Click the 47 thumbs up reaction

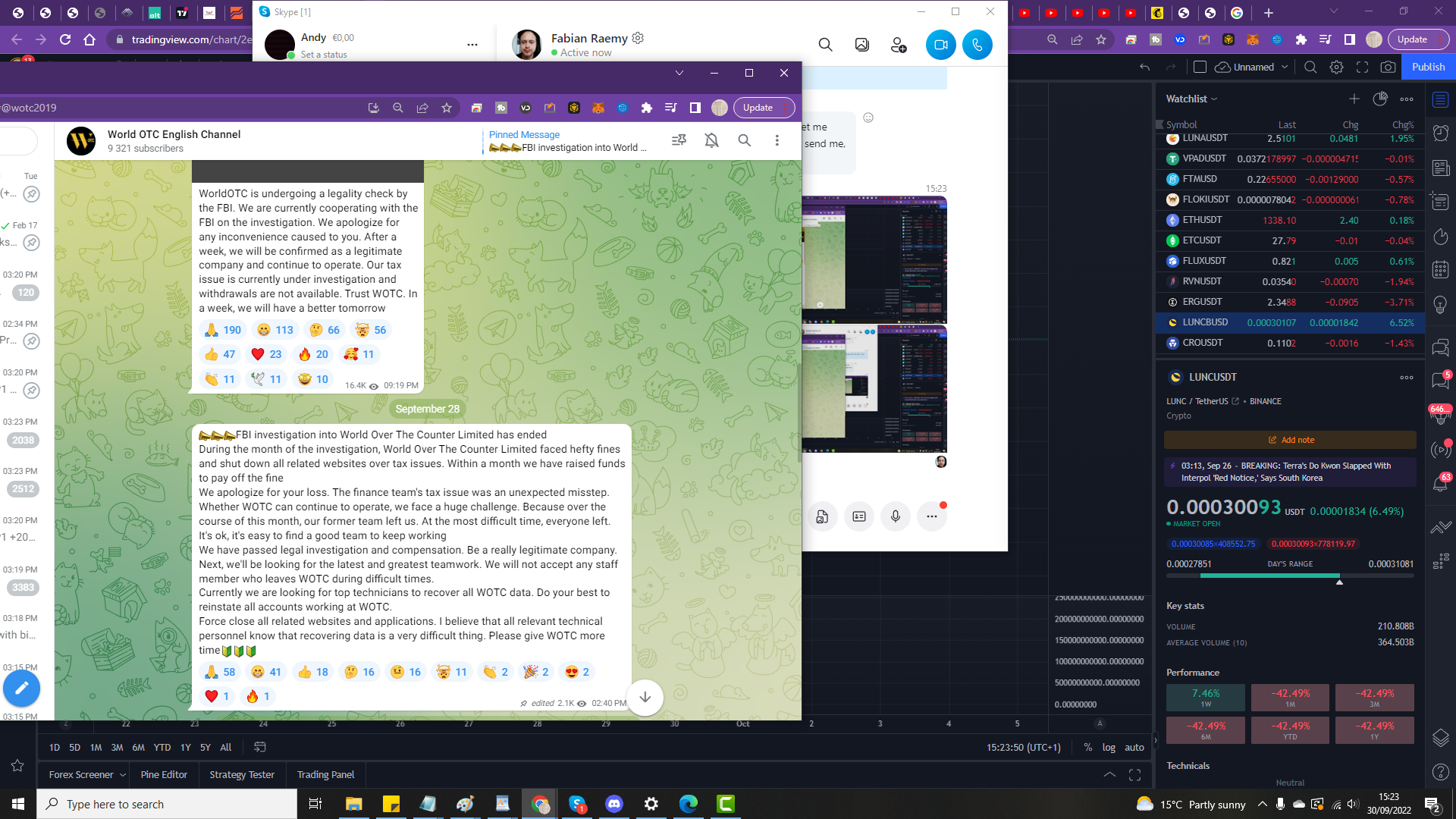(x=220, y=354)
